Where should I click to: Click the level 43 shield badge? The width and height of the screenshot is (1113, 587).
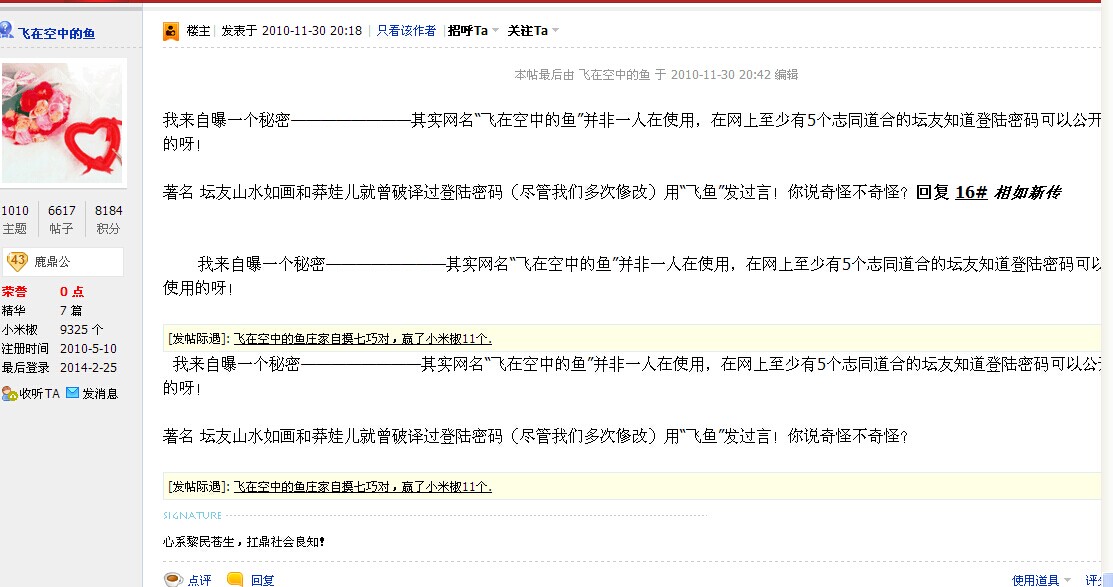(x=17, y=261)
